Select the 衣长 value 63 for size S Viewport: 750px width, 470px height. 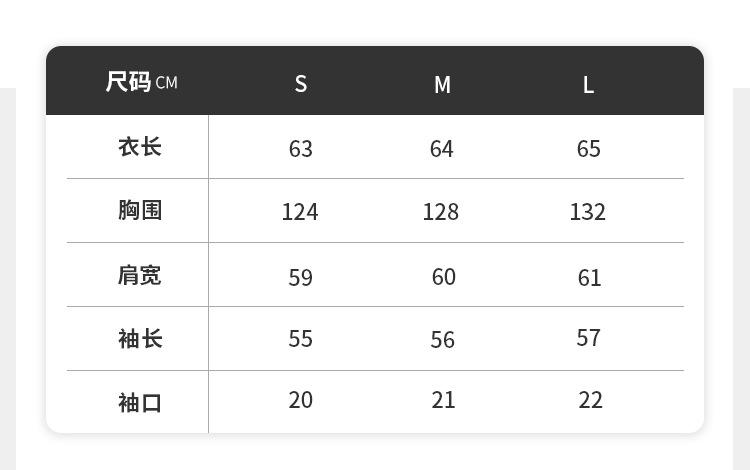click(x=301, y=149)
